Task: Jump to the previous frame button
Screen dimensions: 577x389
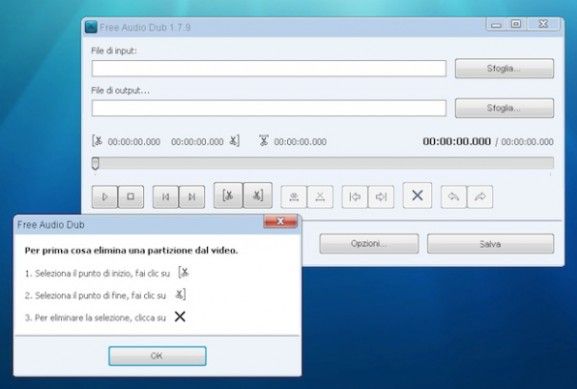Action: click(166, 197)
